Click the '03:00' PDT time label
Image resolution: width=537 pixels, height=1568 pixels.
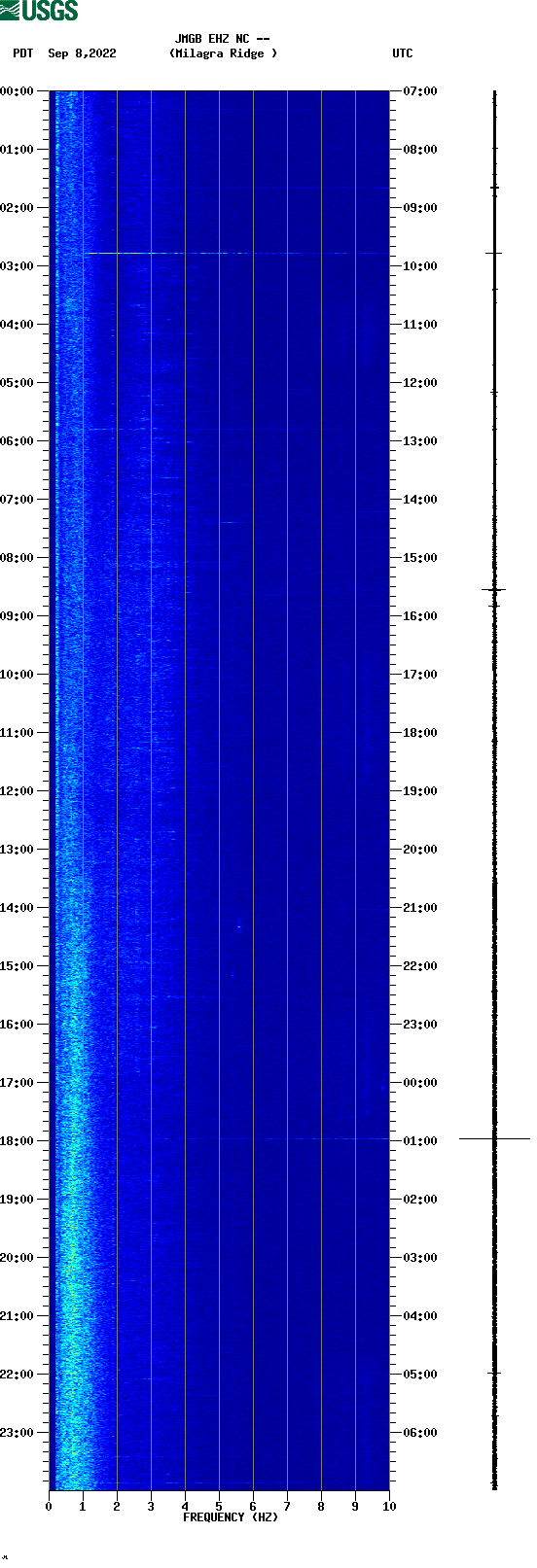[18, 266]
